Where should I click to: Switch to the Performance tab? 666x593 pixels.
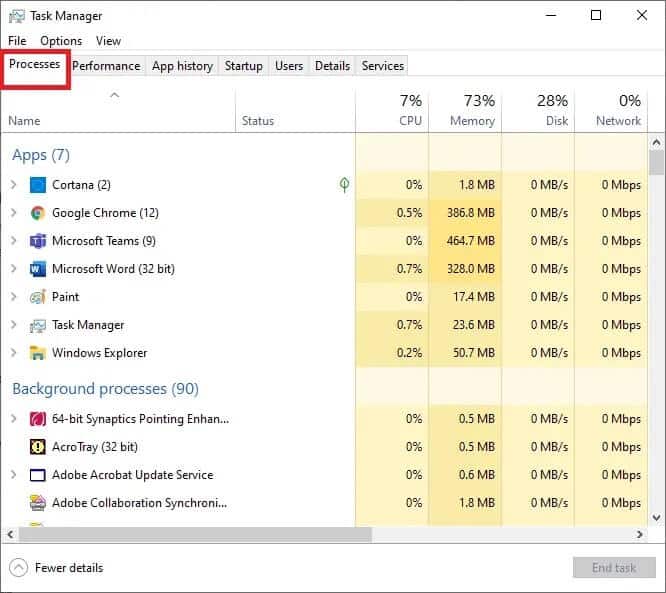click(x=106, y=66)
